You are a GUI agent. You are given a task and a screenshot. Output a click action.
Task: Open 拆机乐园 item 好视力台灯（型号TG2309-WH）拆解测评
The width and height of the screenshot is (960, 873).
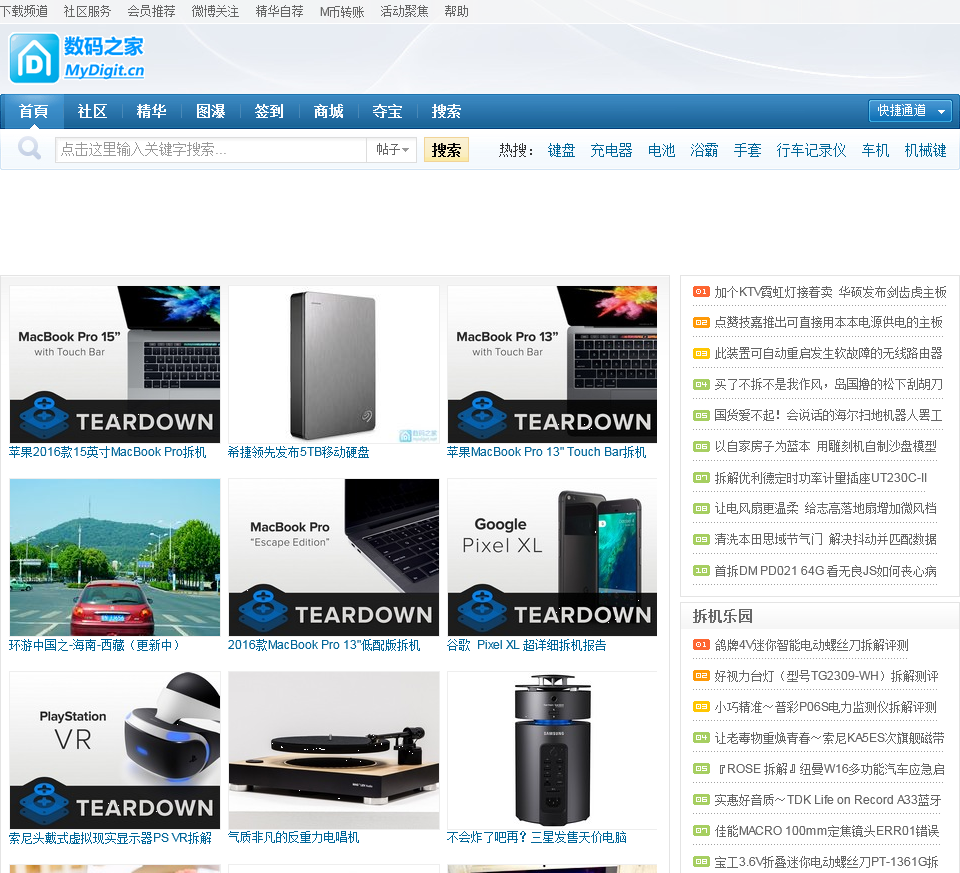click(x=827, y=676)
